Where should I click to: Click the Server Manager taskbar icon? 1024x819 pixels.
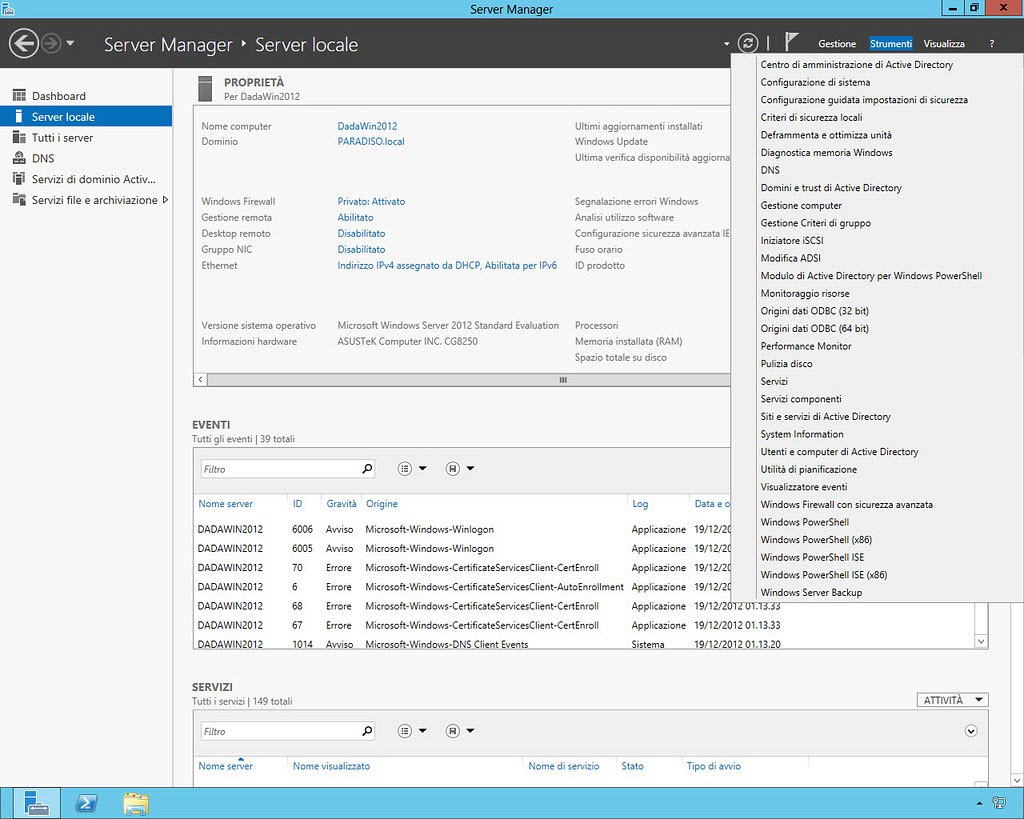(37, 803)
